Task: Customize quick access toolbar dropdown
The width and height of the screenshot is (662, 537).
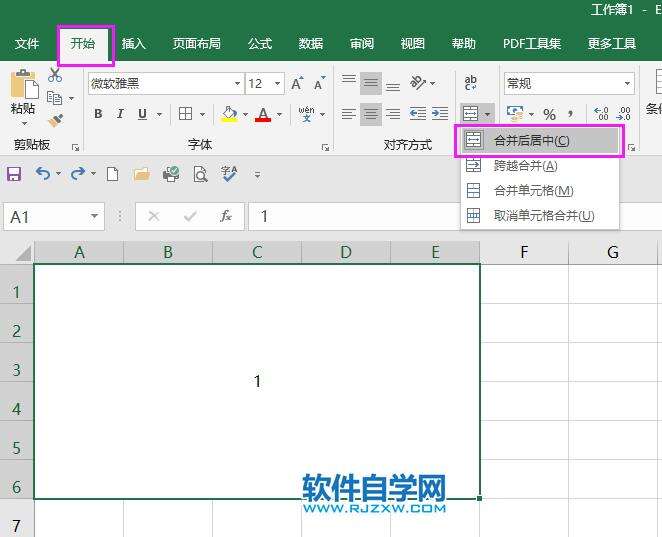Action: coord(257,174)
